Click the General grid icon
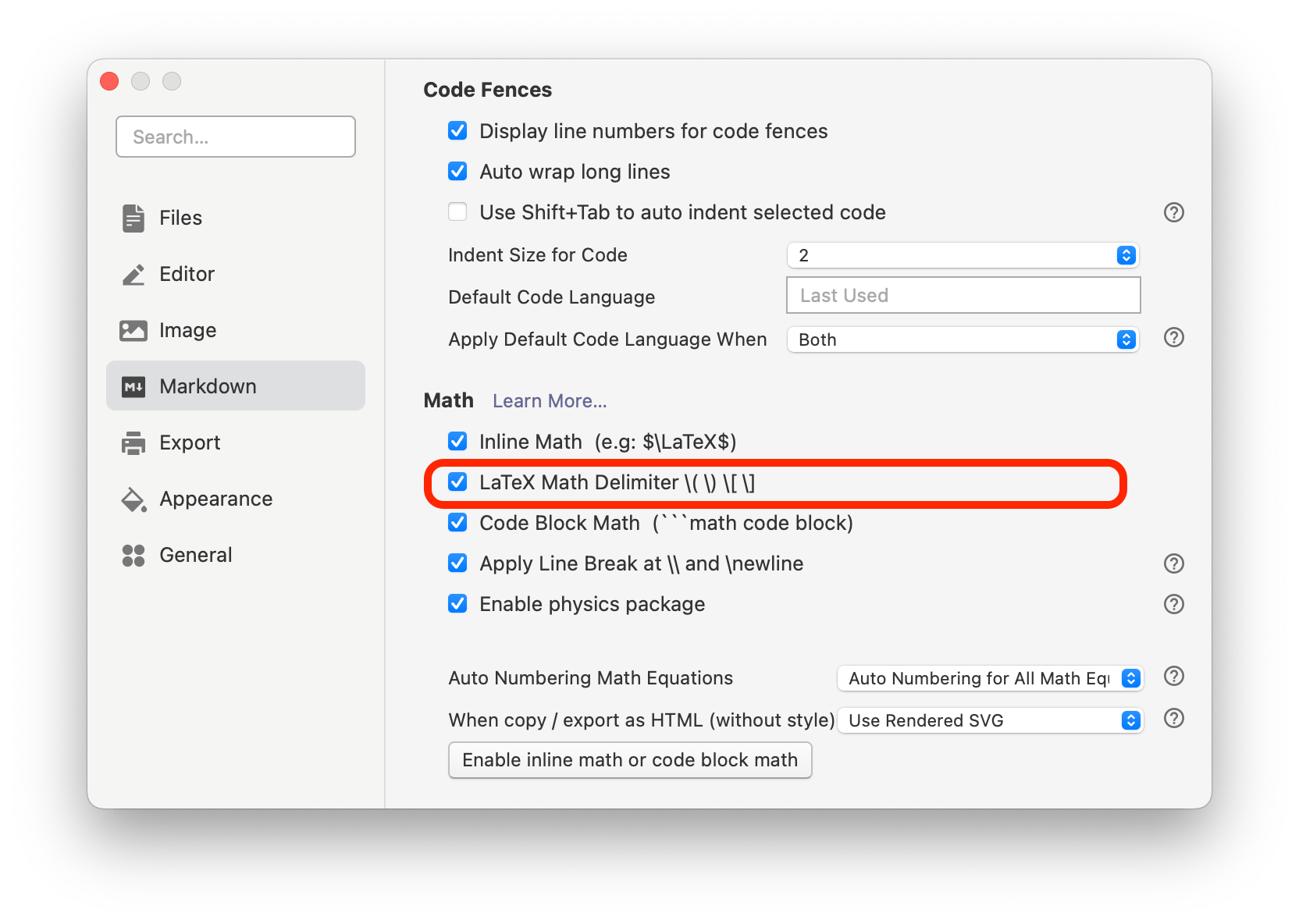 (133, 556)
